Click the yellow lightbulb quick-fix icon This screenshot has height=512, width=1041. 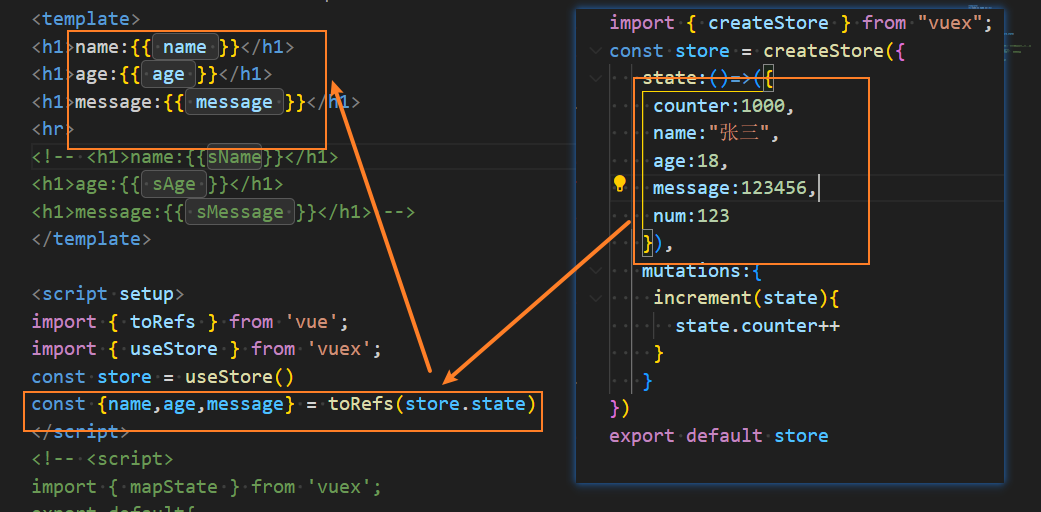pyautogui.click(x=619, y=184)
